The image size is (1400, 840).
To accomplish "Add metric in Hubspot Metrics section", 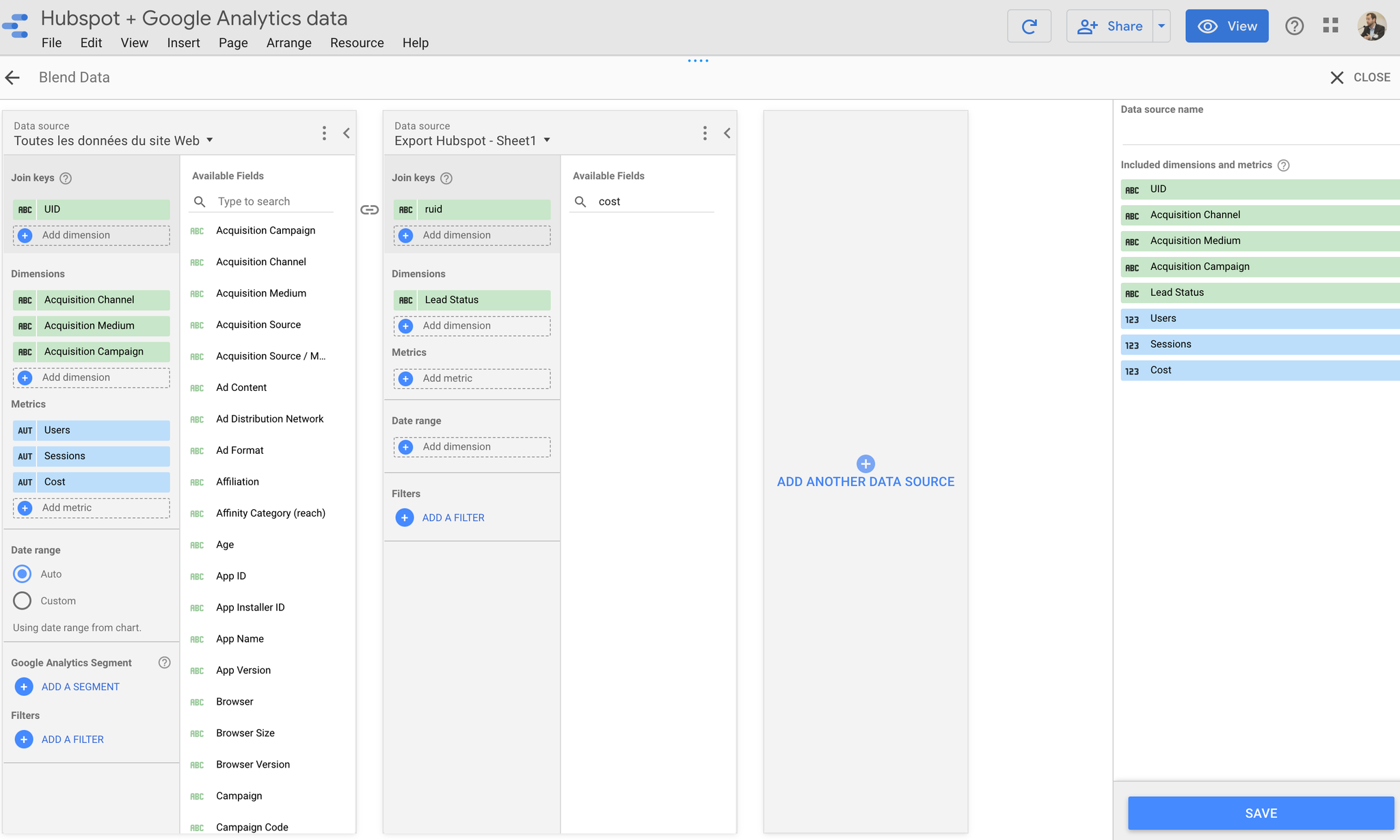I will click(472, 379).
